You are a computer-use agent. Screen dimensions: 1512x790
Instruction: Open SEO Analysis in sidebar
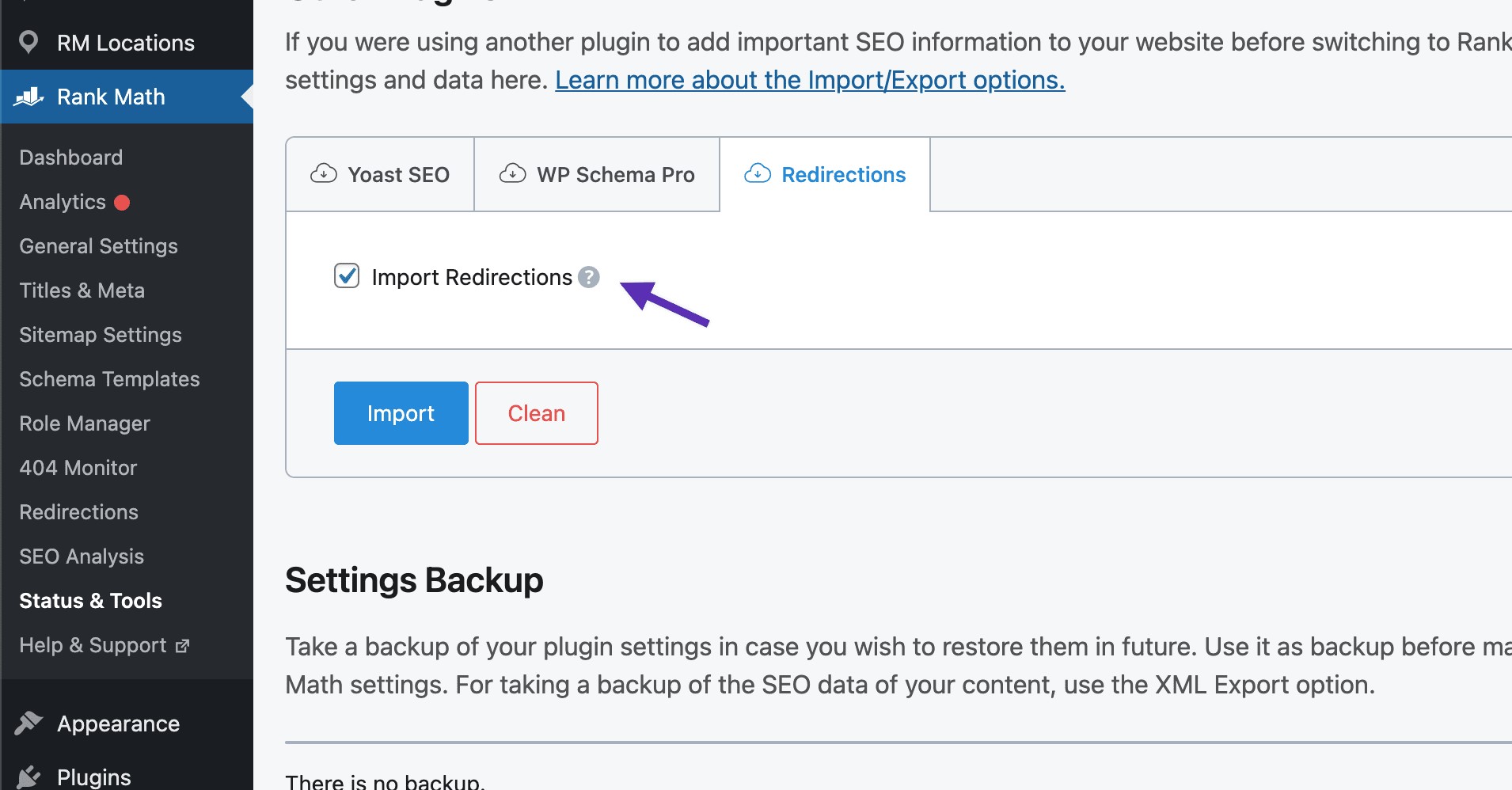[82, 556]
